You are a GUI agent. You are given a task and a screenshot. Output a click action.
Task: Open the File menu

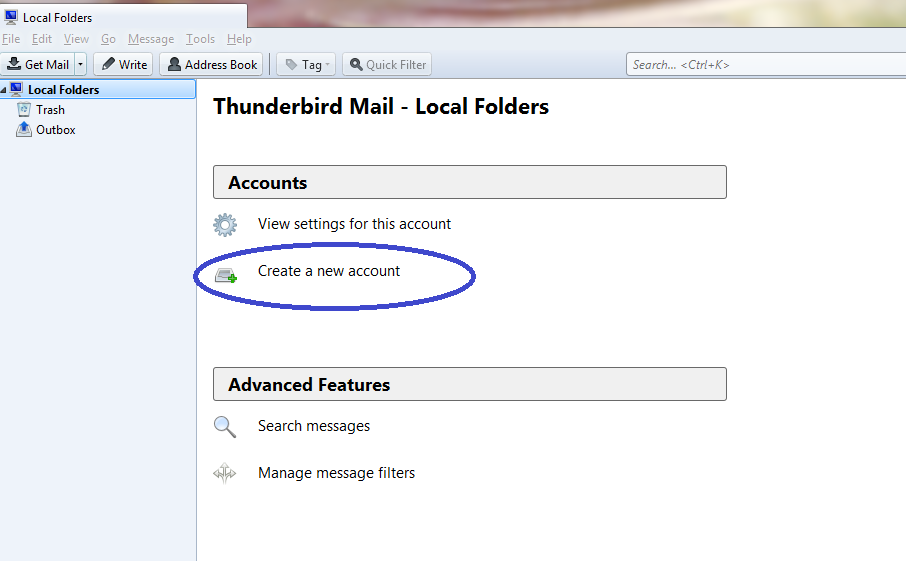(11, 39)
